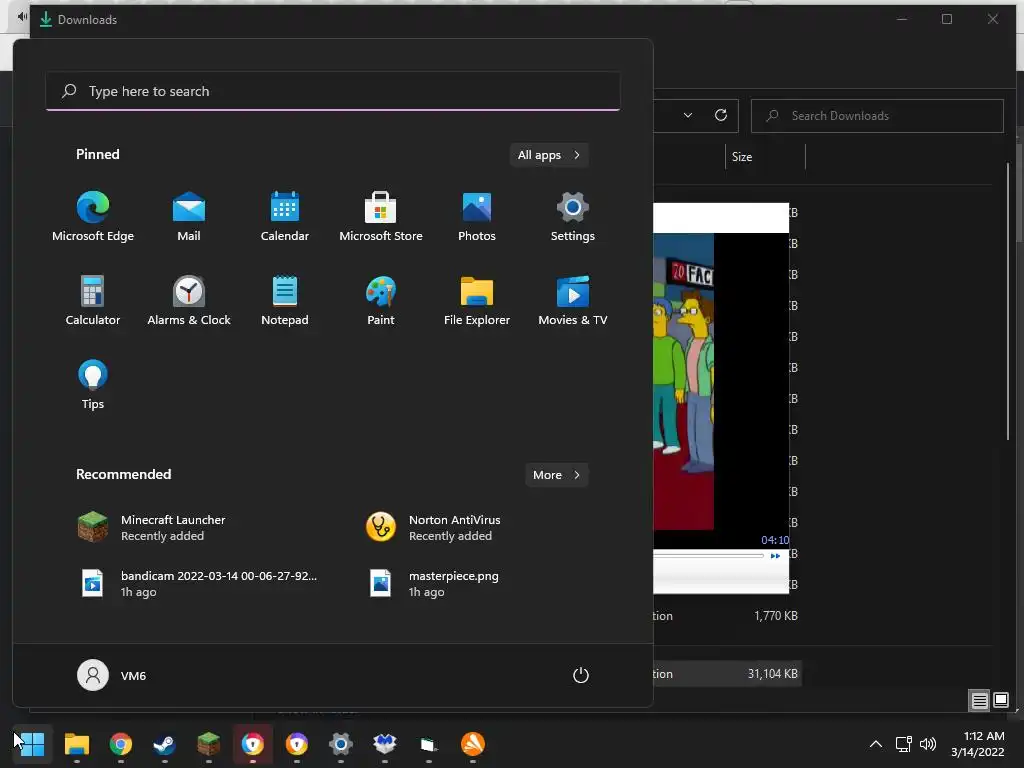
Task: Open the blue box taskbar app
Action: click(385, 744)
